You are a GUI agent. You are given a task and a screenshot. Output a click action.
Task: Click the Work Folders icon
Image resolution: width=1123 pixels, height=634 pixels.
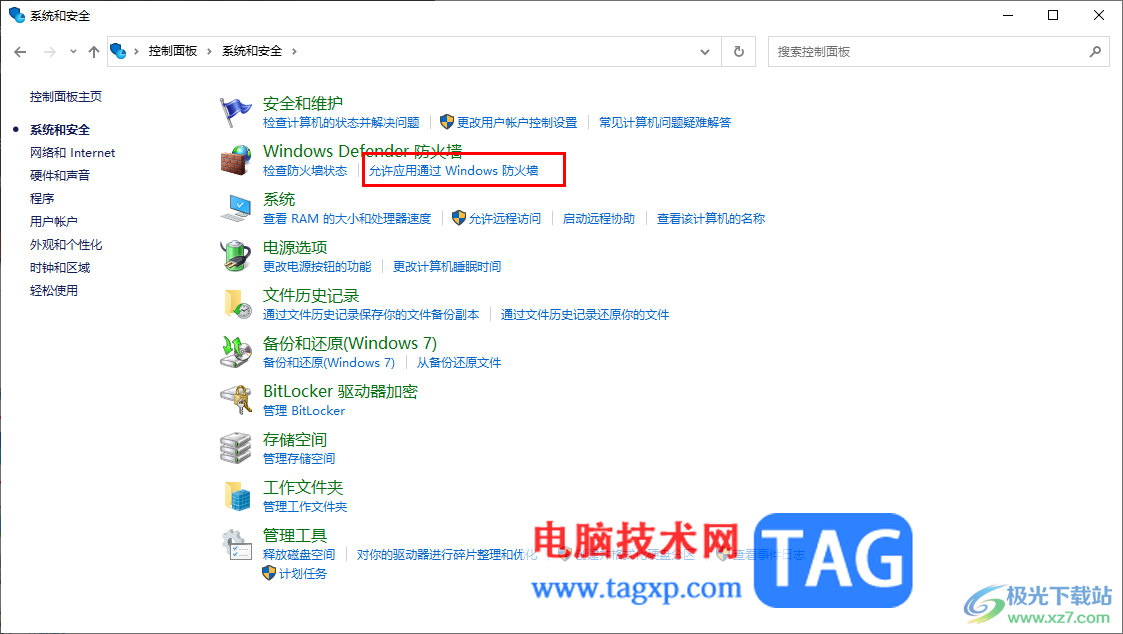[237, 496]
